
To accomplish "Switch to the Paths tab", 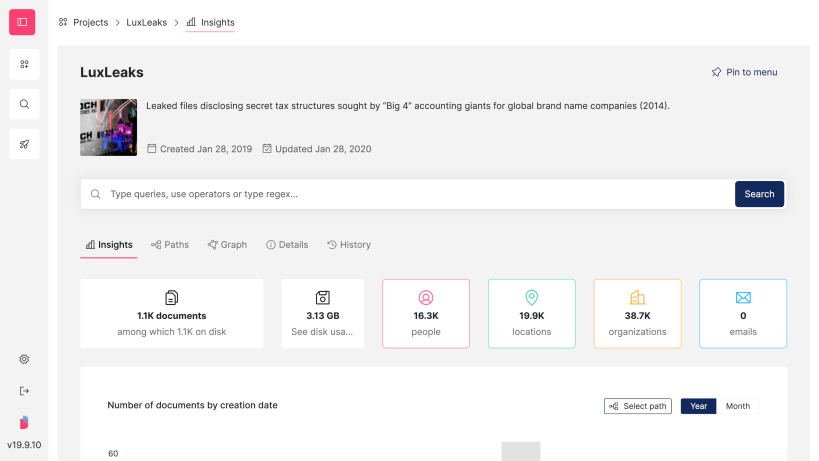I will pyautogui.click(x=170, y=245).
